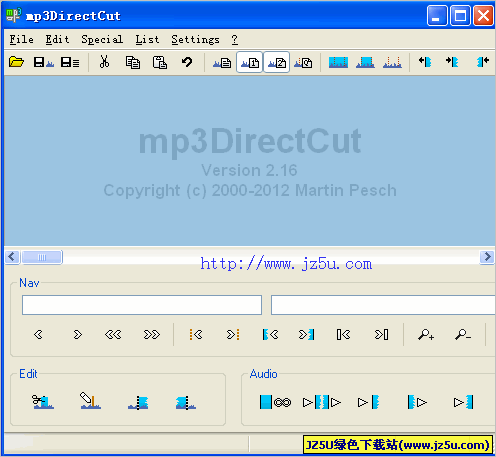Open the List menu
496x457 pixels.
147,39
